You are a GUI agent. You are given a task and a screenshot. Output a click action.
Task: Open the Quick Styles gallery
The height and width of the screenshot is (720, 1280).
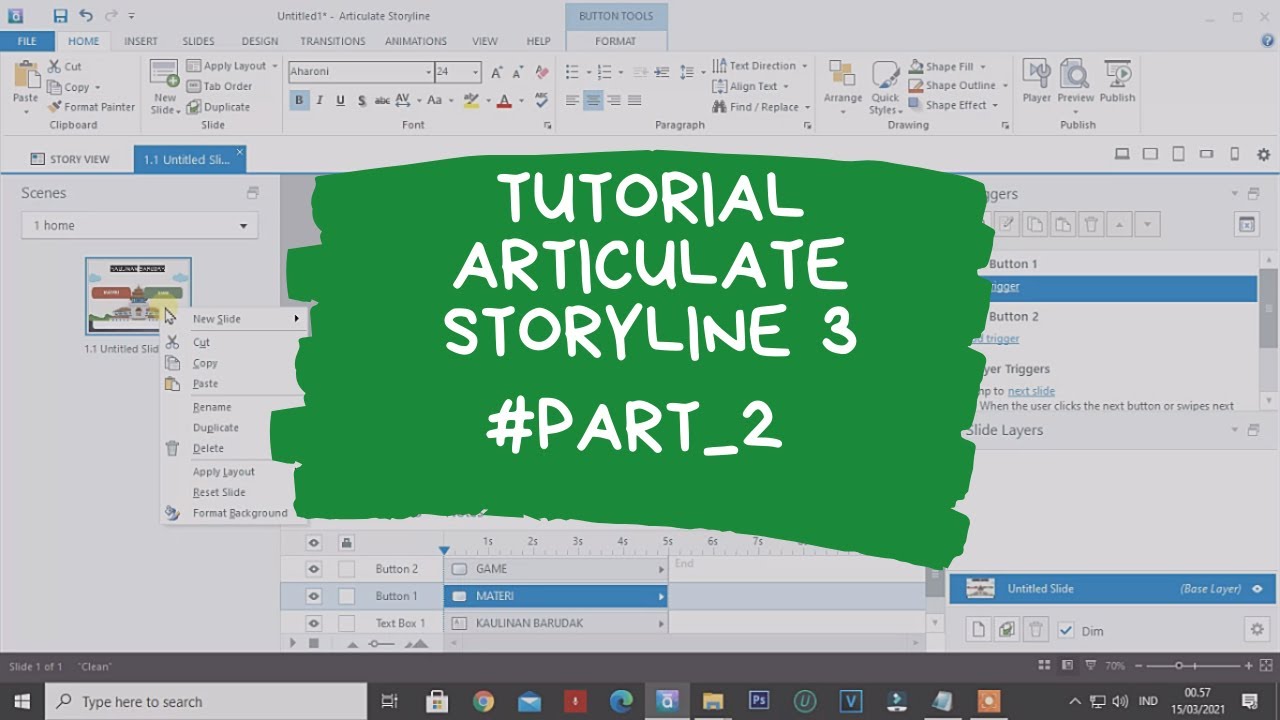tap(885, 88)
